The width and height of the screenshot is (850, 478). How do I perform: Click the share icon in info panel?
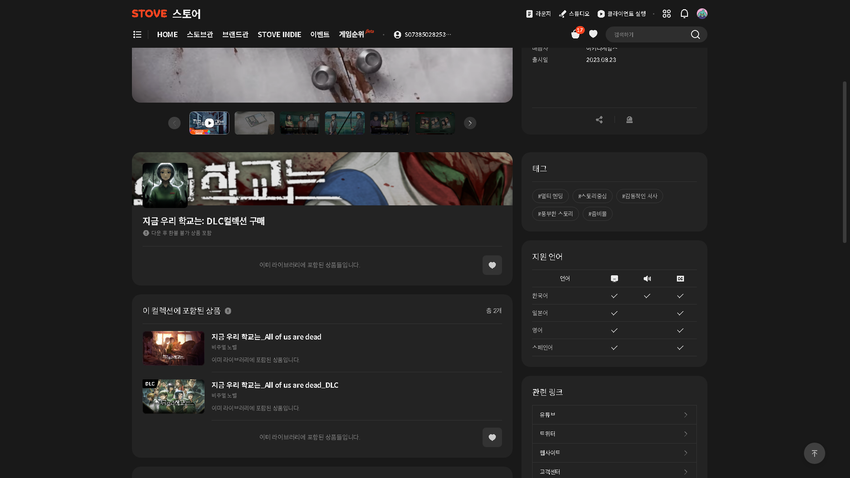[599, 120]
